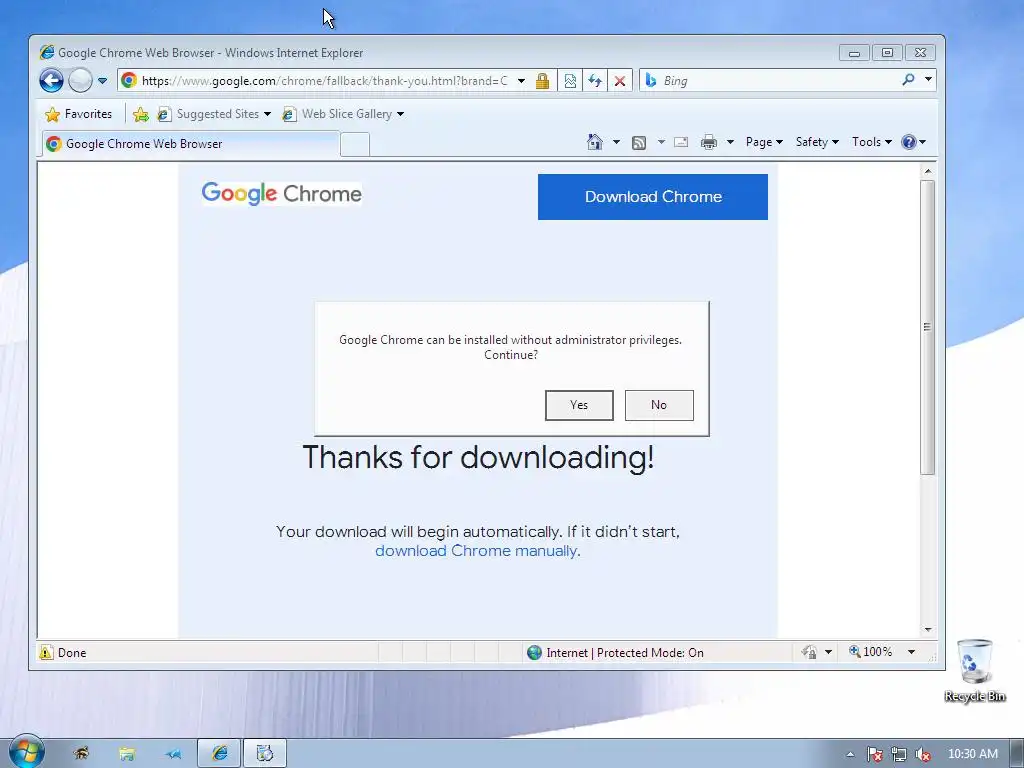Click the Action Center flag tray icon
Screen dimensions: 1024x768
click(874, 754)
